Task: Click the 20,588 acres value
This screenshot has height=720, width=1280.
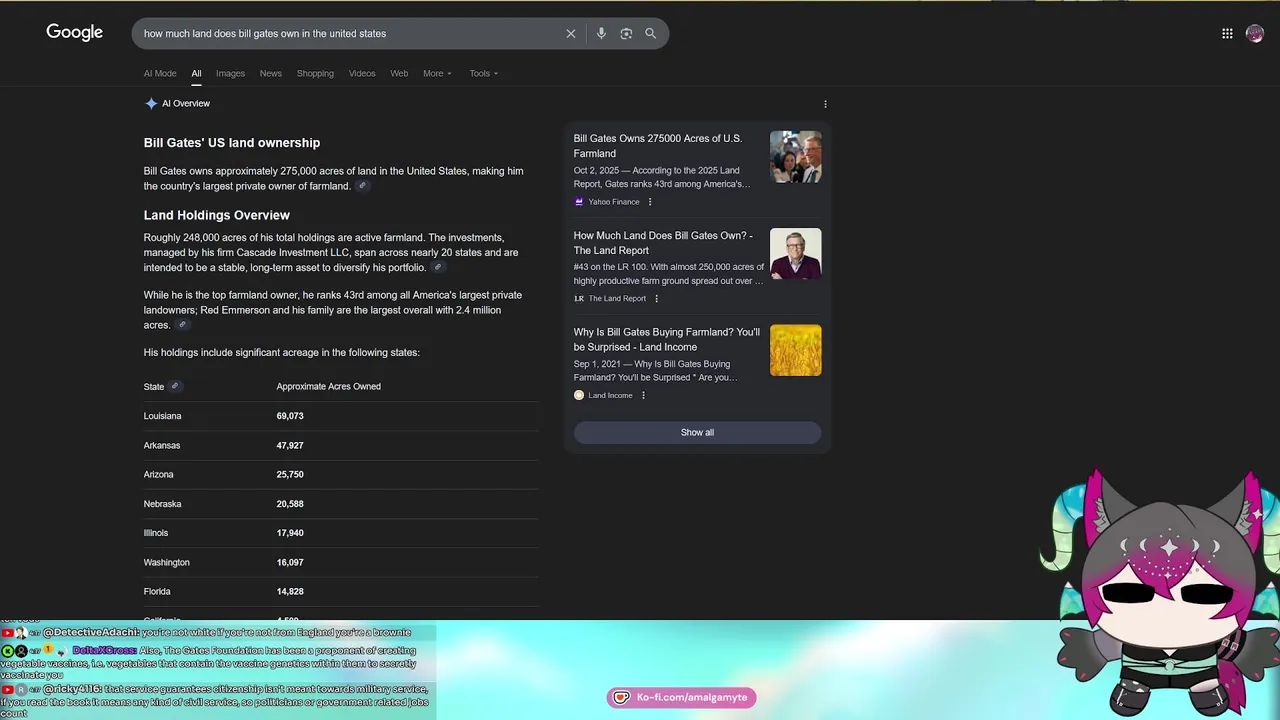Action: coord(290,504)
